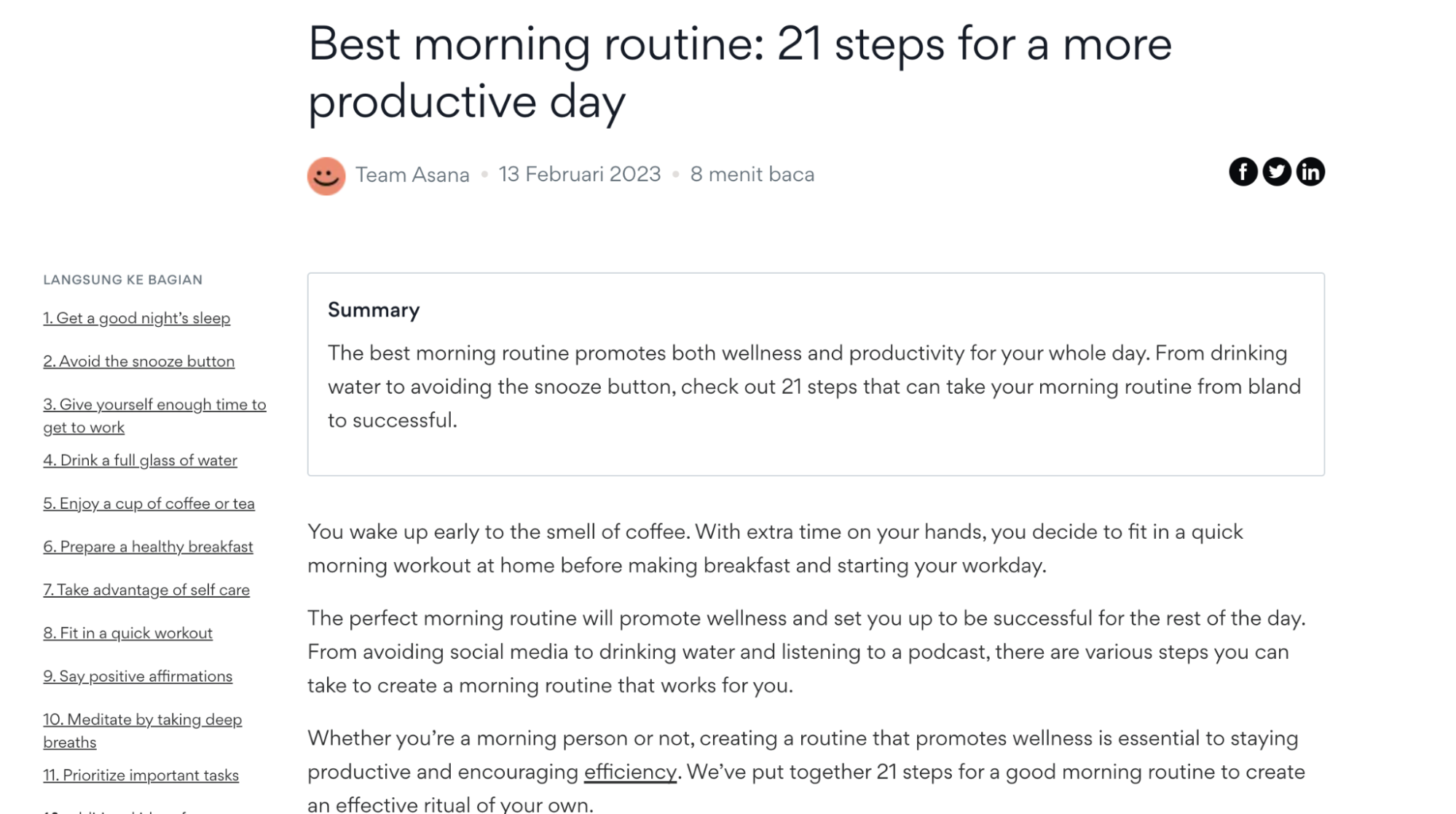Navigate to 'Give yourself enough time to get to work'
The width and height of the screenshot is (1456, 814).
pos(155,415)
